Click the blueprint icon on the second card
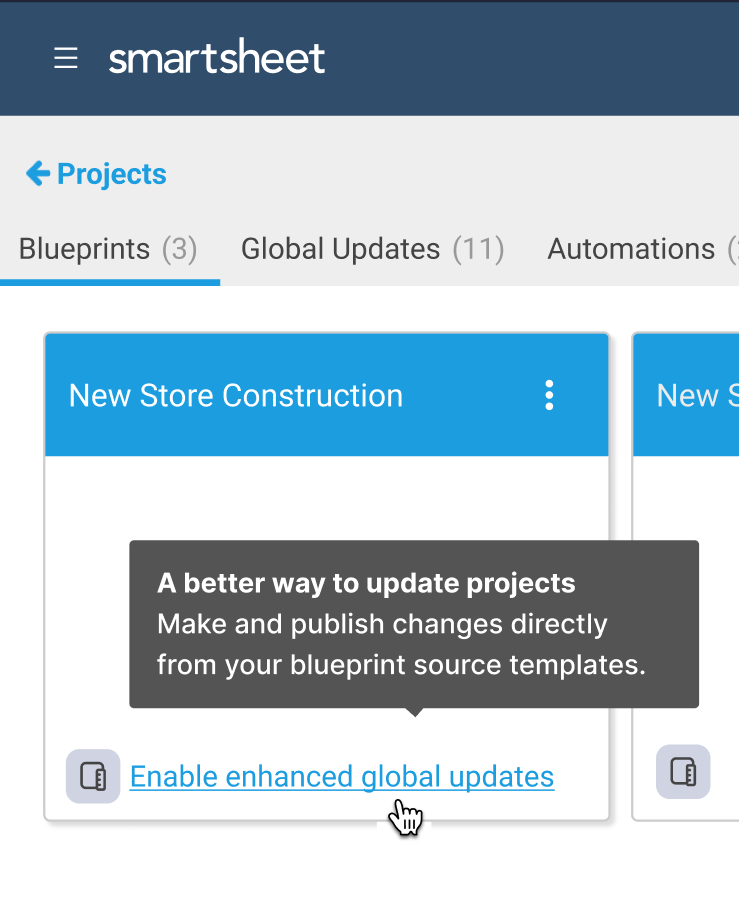The width and height of the screenshot is (739, 905). 683,771
